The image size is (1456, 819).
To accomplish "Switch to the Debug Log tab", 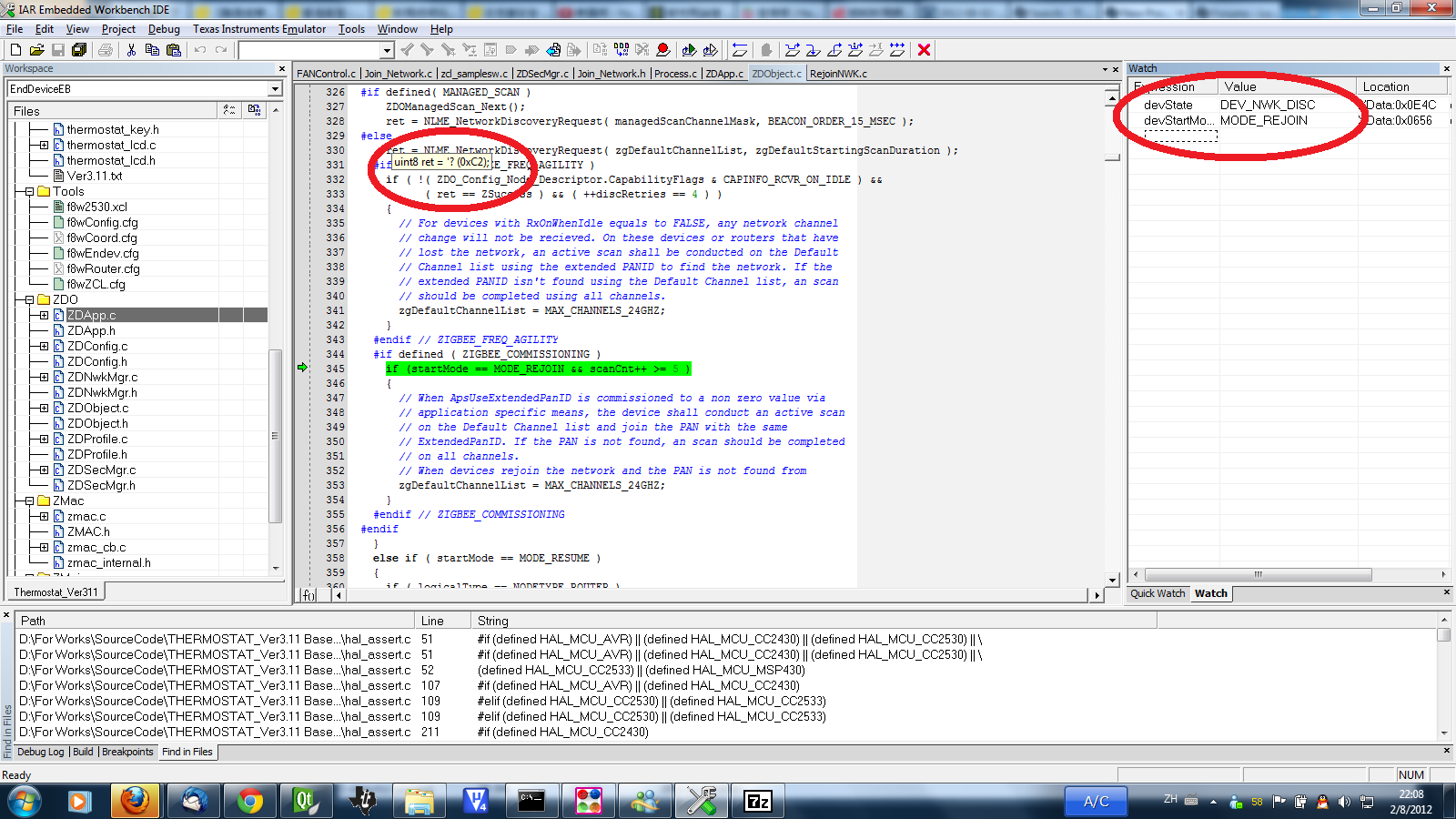I will pos(41,752).
